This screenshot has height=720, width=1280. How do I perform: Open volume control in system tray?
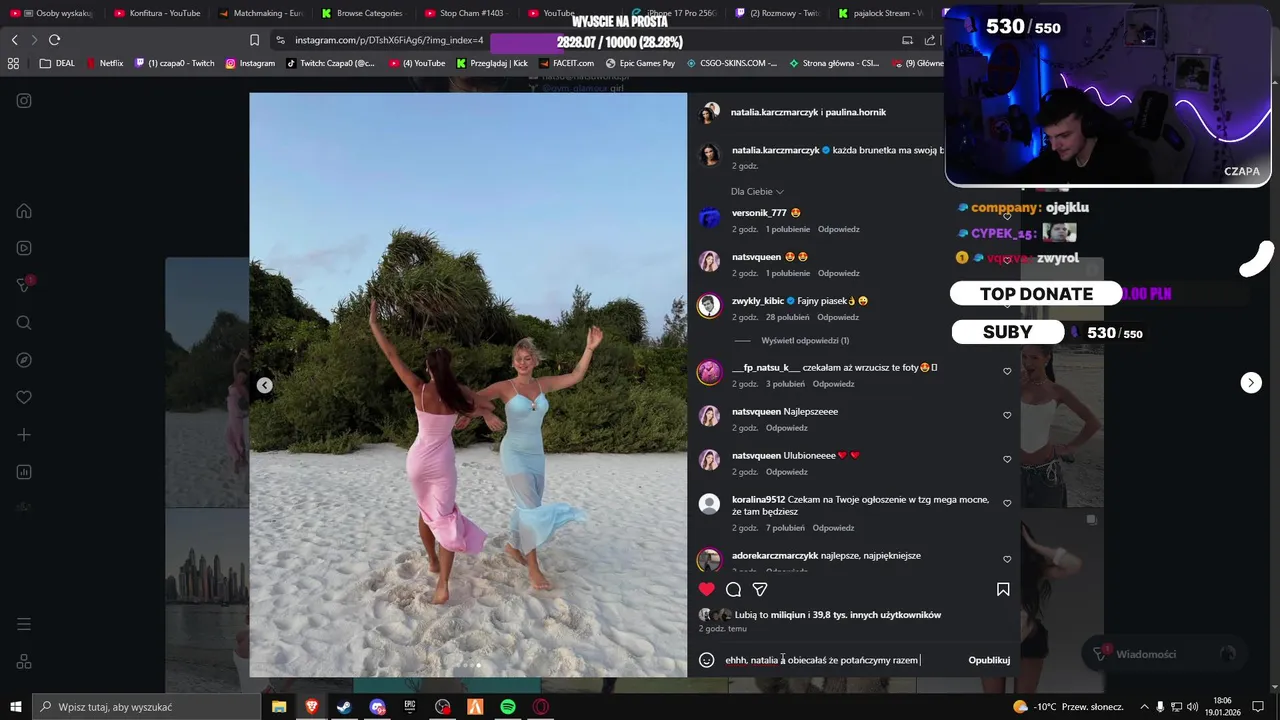click(1192, 707)
